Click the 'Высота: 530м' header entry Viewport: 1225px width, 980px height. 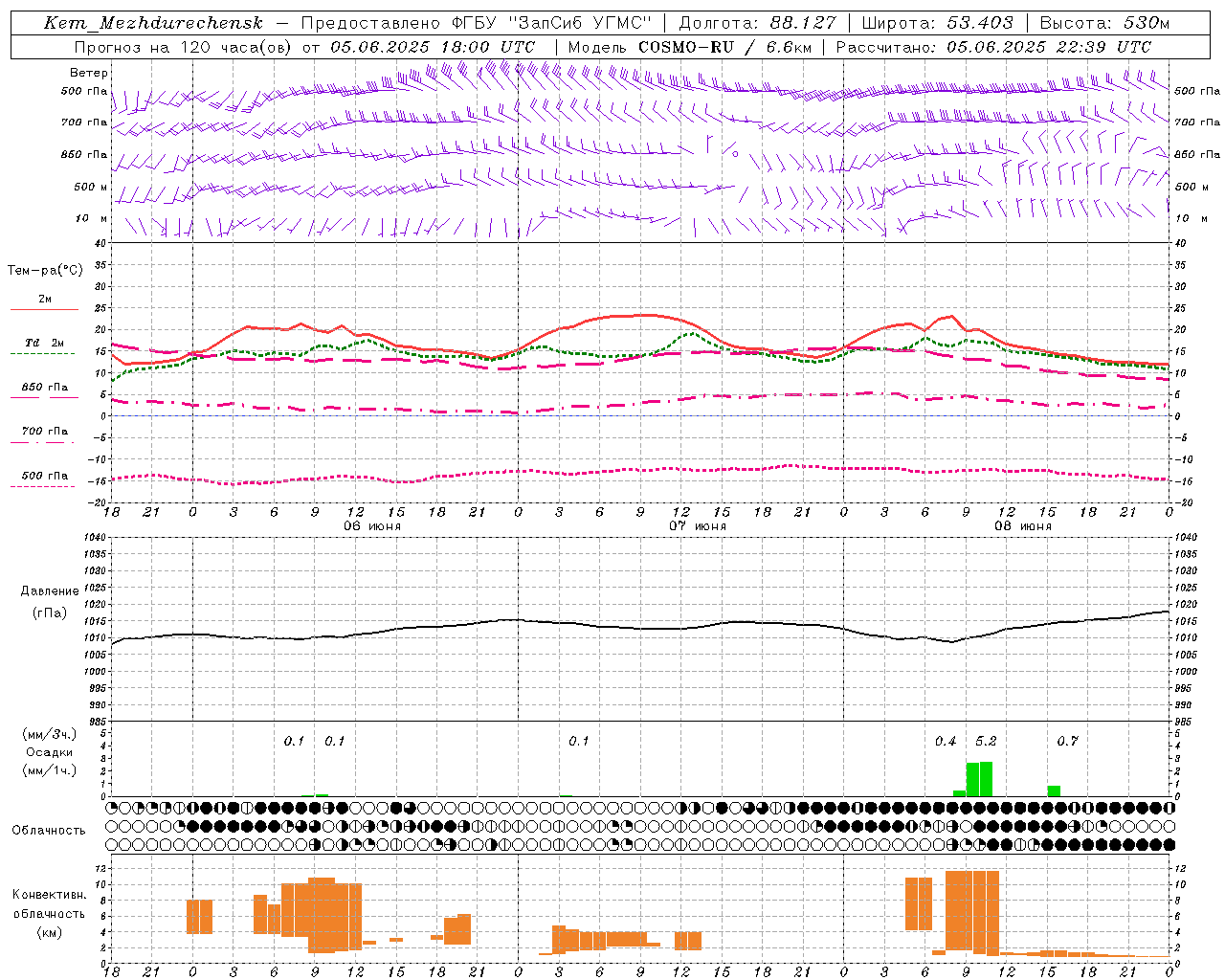point(1104,23)
